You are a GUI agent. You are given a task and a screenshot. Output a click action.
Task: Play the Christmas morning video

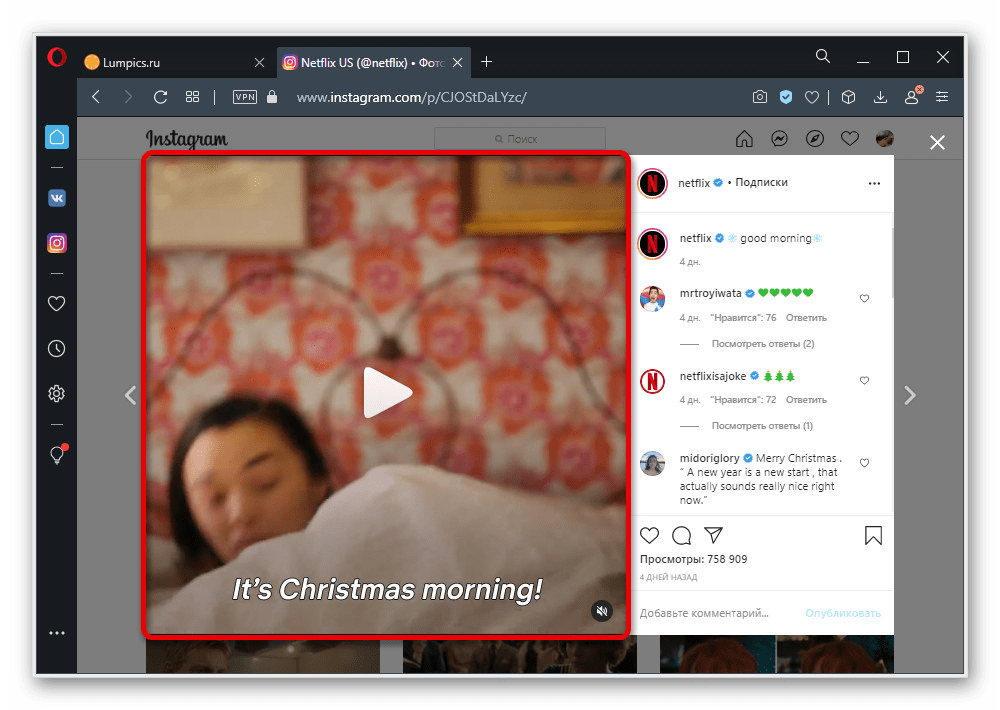(387, 393)
